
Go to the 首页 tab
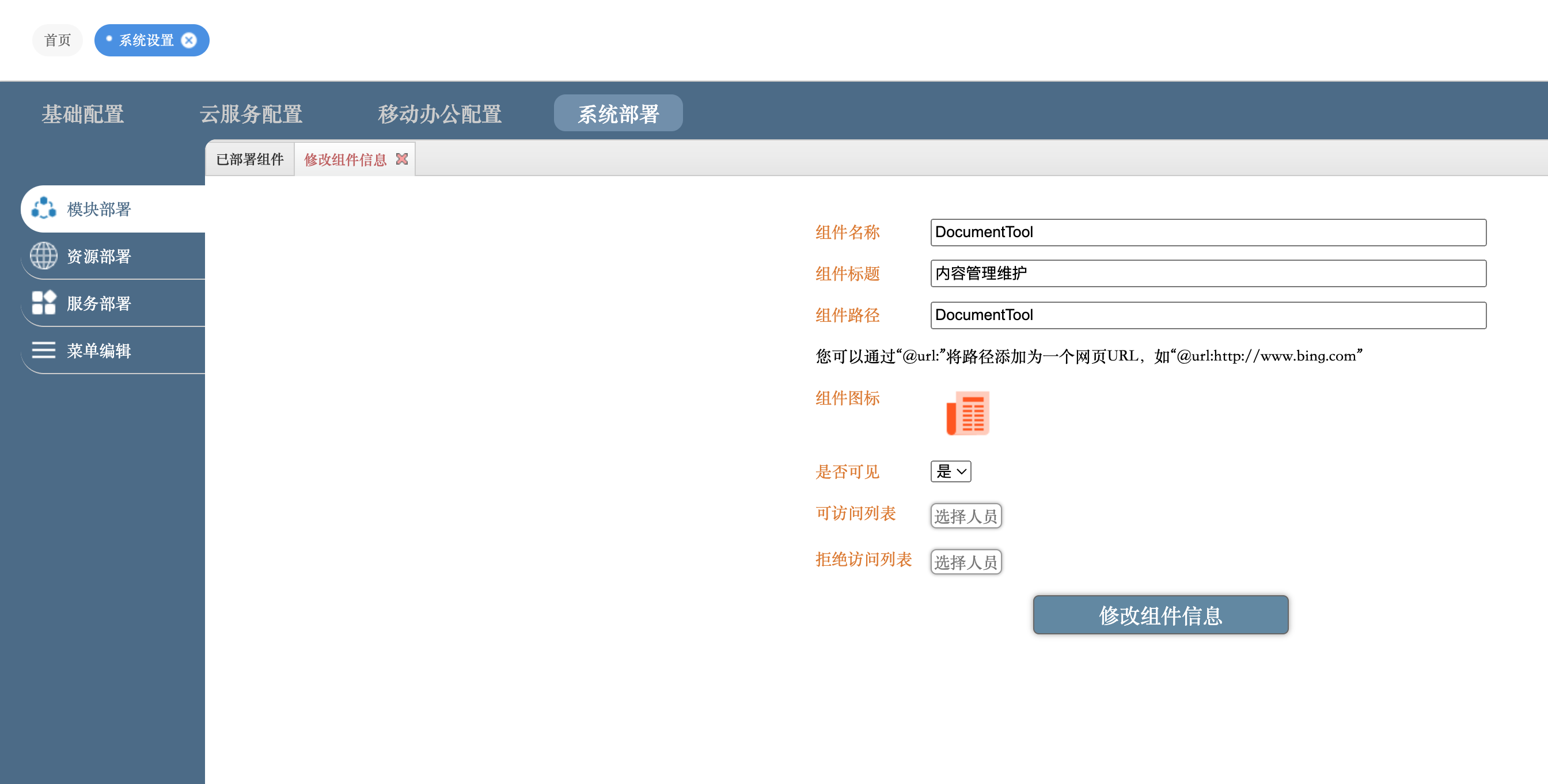(58, 40)
